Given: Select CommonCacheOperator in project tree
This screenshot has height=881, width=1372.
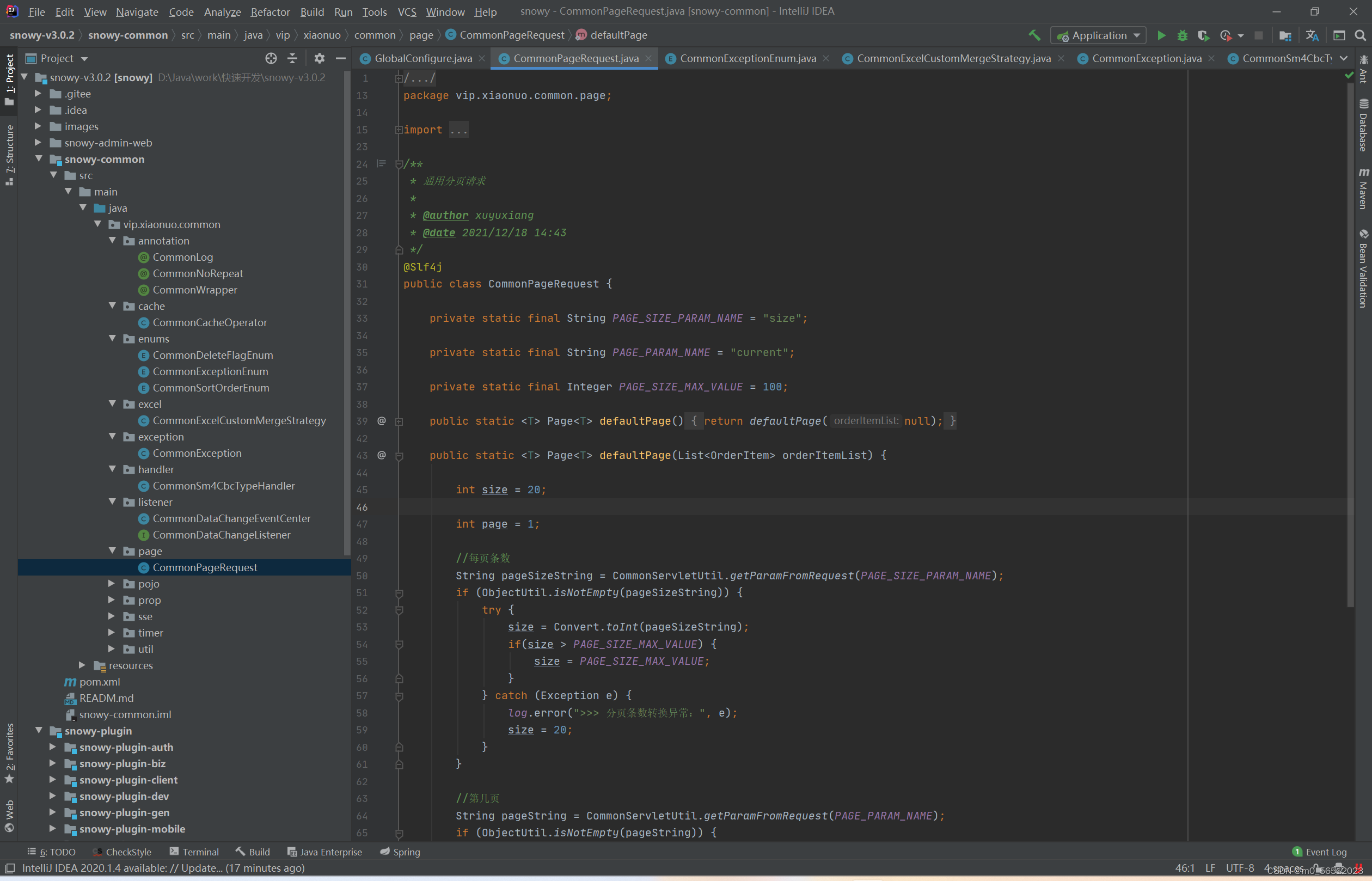Looking at the screenshot, I should [209, 323].
